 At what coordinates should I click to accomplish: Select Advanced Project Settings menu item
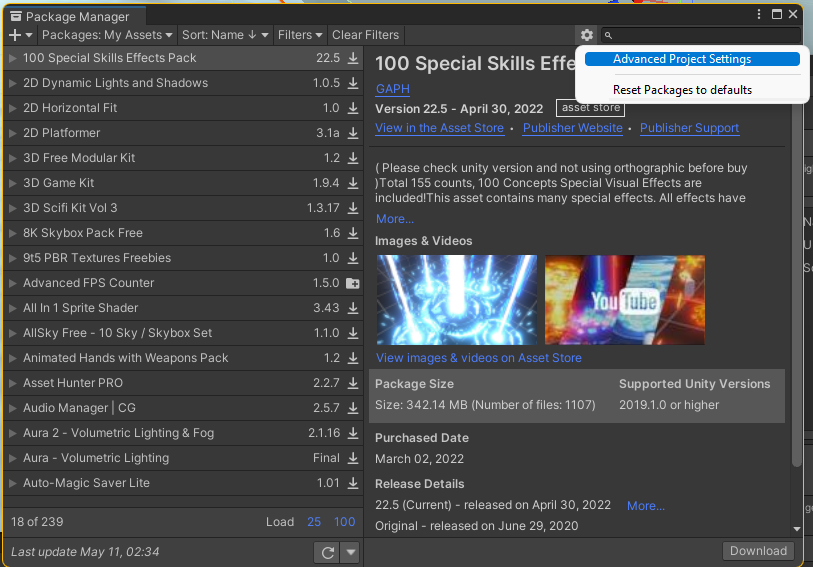[x=692, y=59]
